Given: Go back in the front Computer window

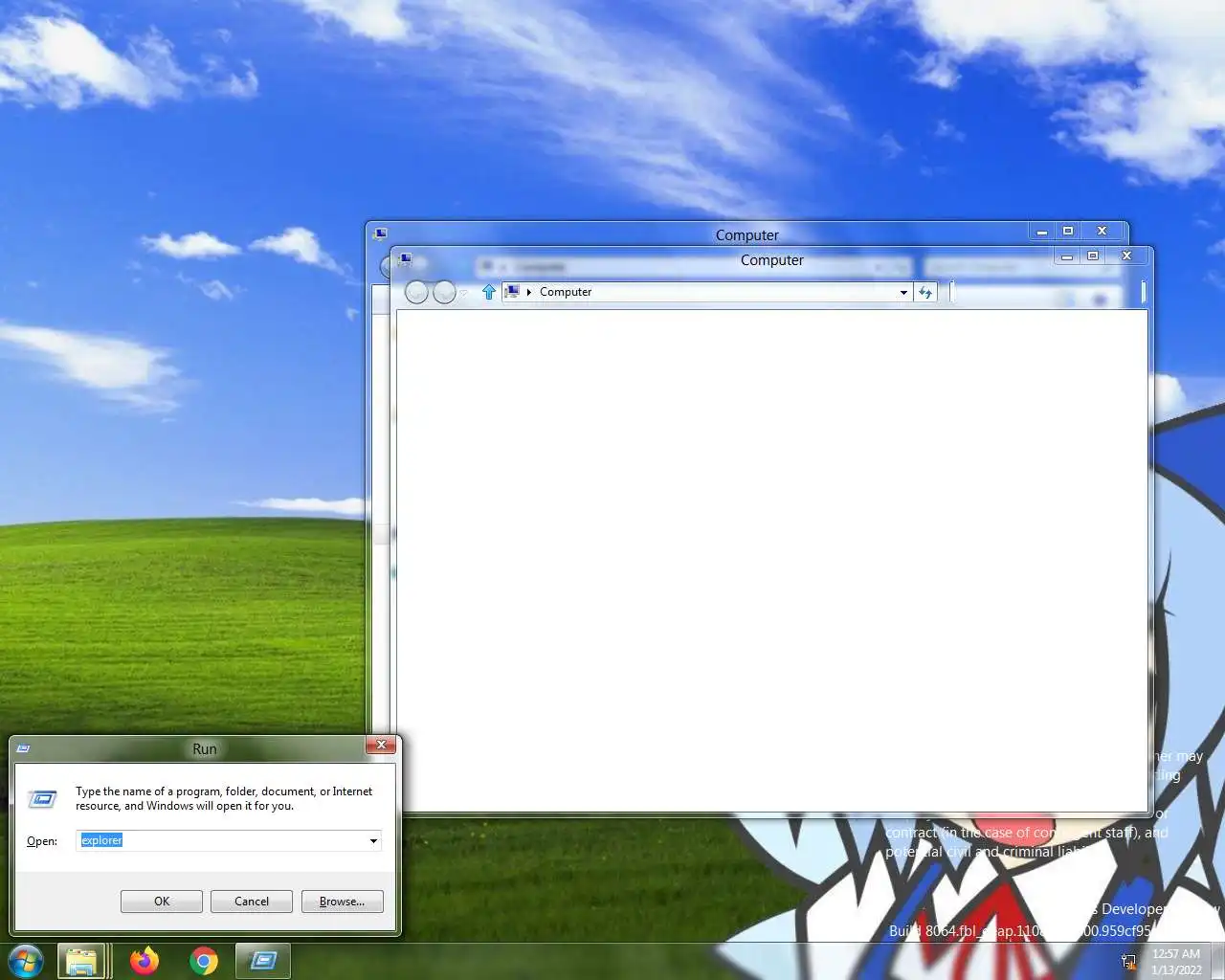Looking at the screenshot, I should (416, 292).
